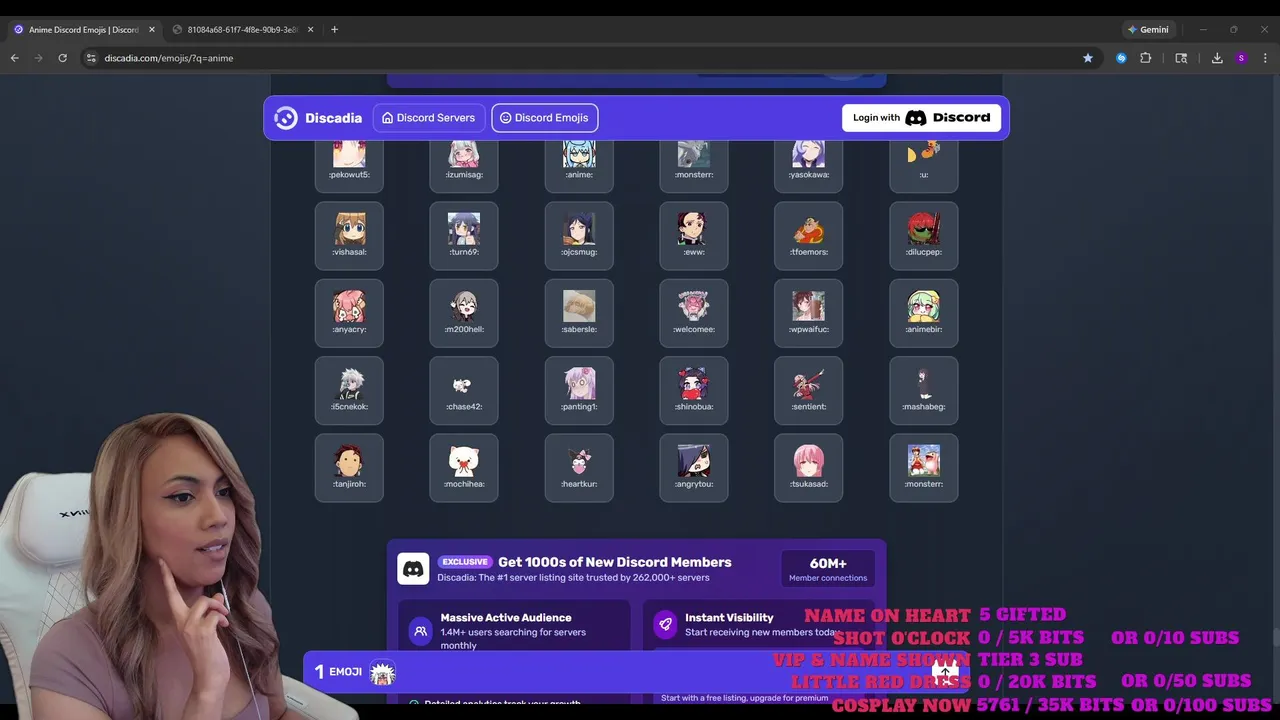1280x720 pixels.
Task: Open the Shazam extension icon
Action: click(1121, 58)
